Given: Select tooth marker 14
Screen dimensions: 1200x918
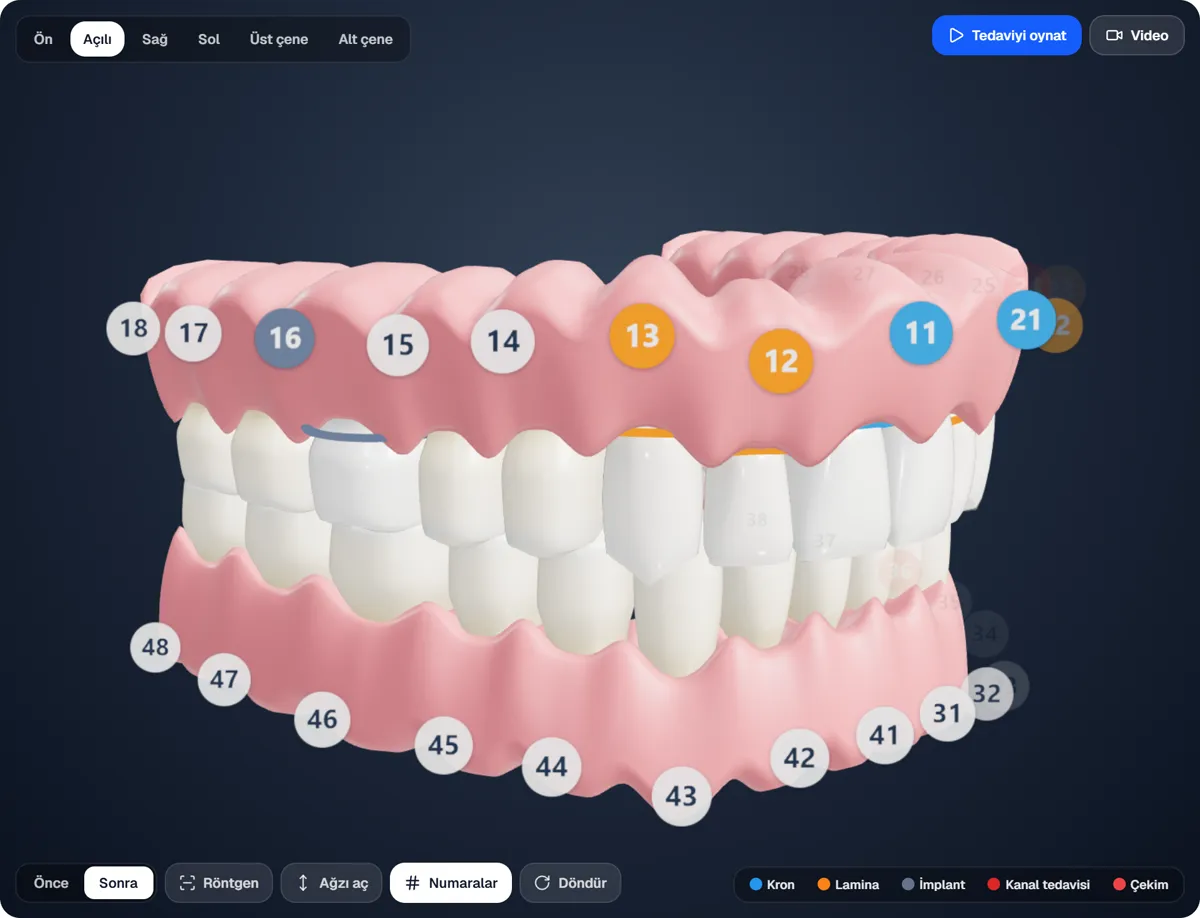Looking at the screenshot, I should (x=503, y=342).
